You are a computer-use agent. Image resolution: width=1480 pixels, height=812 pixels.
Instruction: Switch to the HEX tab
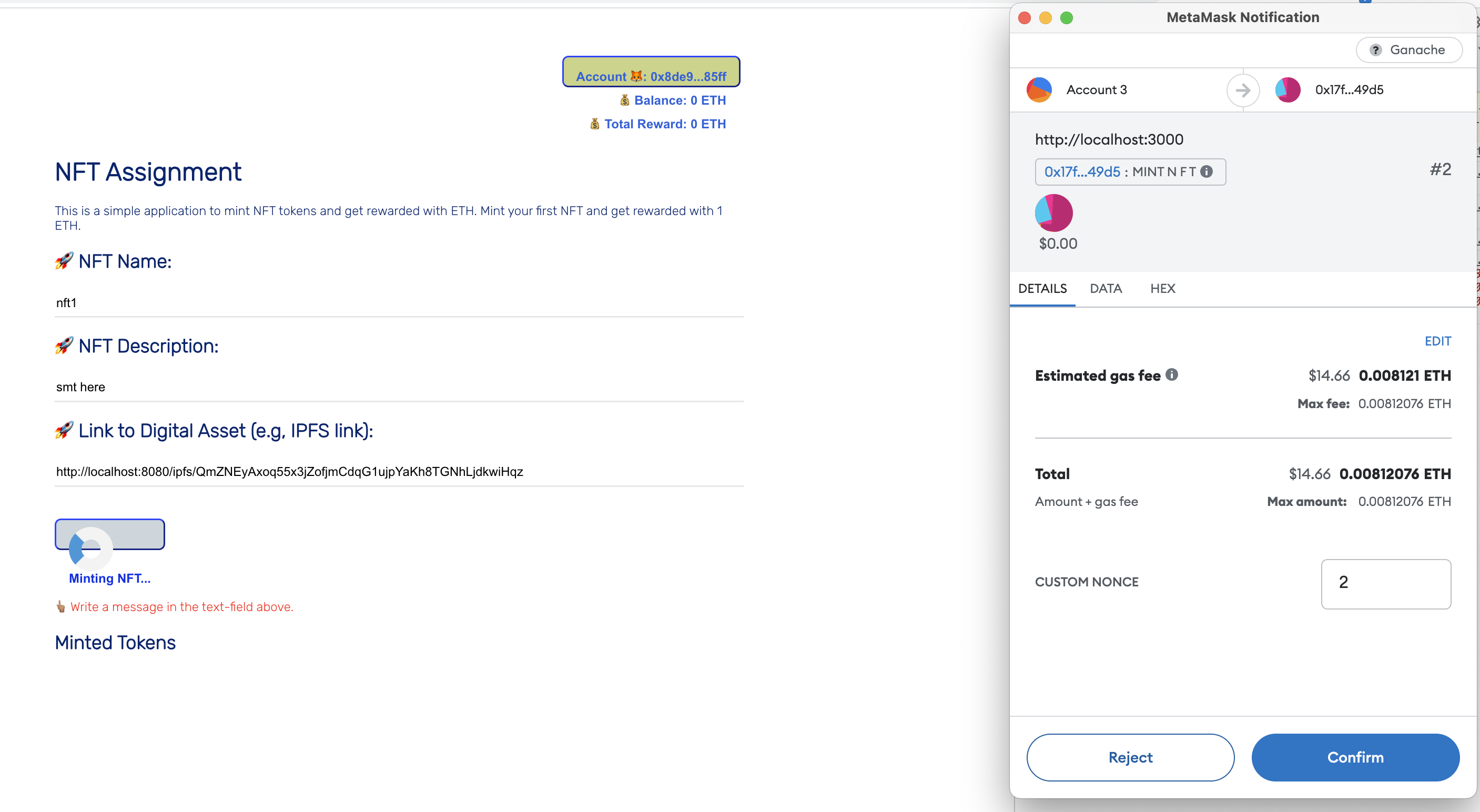point(1162,289)
